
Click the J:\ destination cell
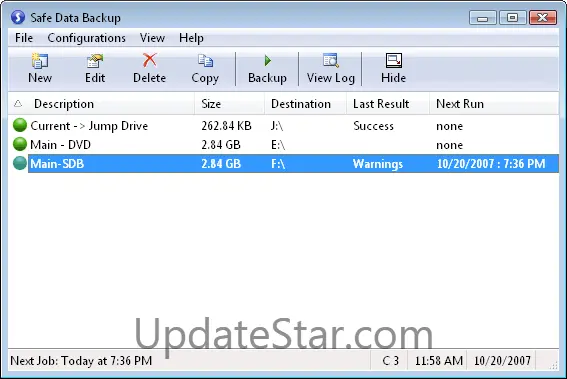pos(277,126)
